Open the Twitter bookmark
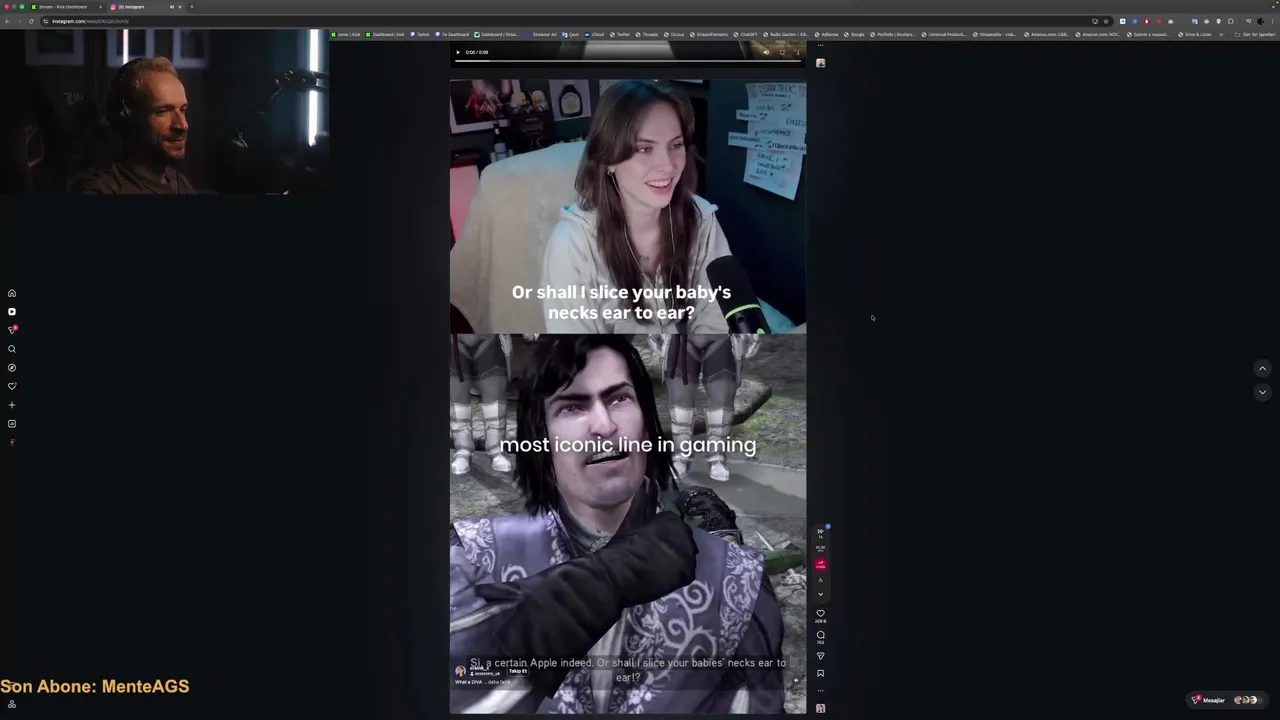Viewport: 1280px width, 720px height. point(620,34)
